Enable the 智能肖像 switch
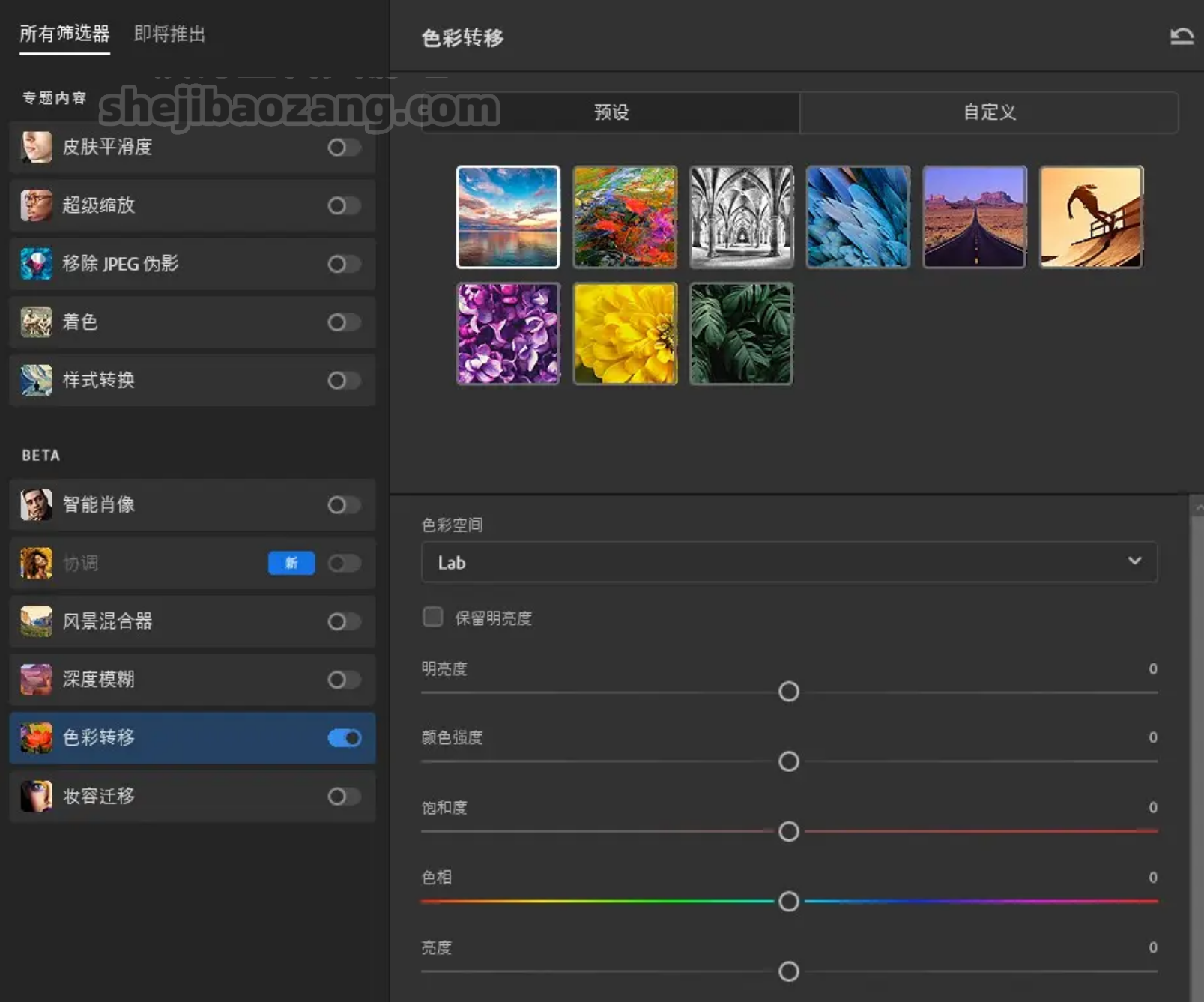 pyautogui.click(x=345, y=505)
